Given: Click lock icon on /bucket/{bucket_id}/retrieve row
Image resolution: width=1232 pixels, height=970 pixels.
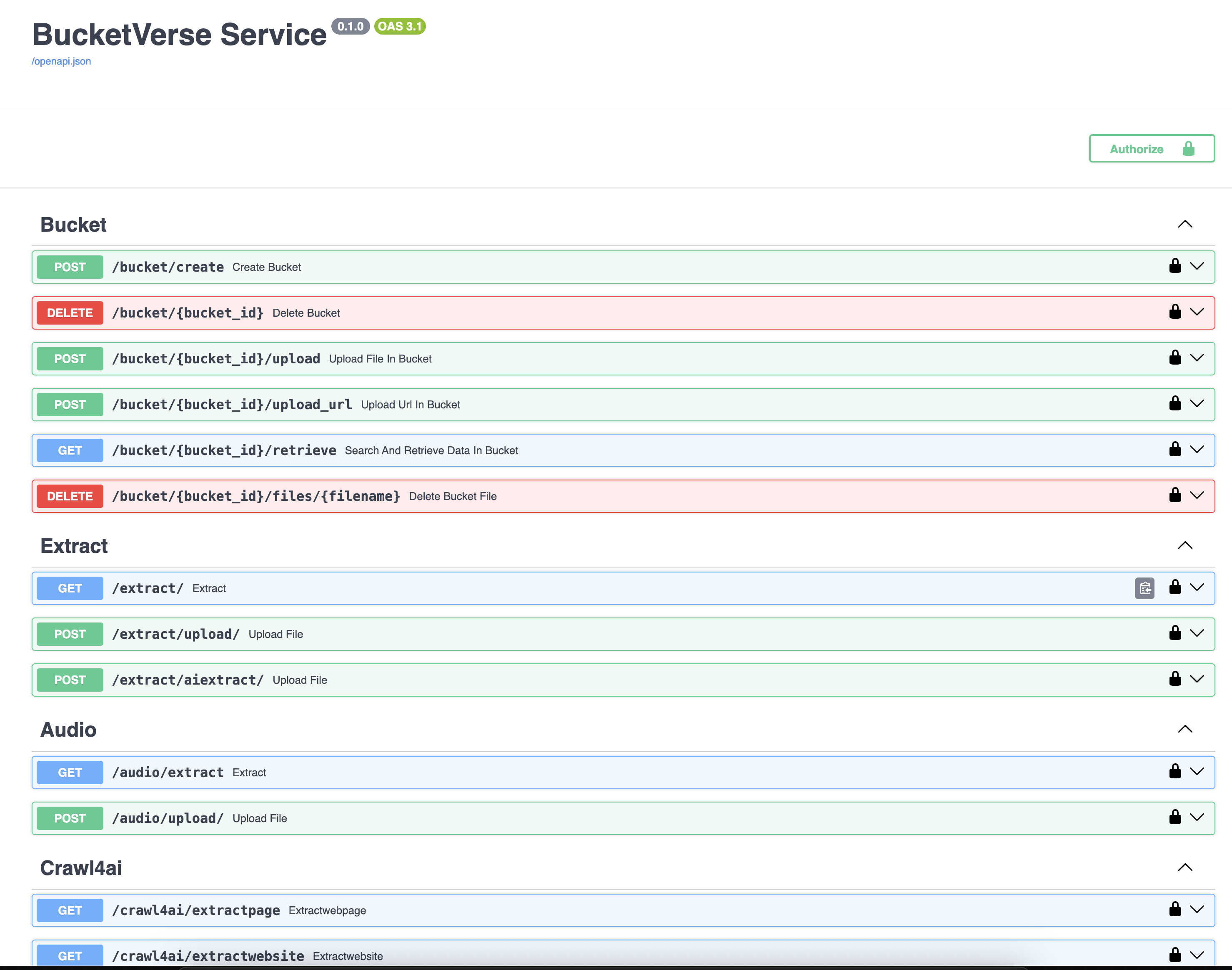Looking at the screenshot, I should (x=1175, y=450).
